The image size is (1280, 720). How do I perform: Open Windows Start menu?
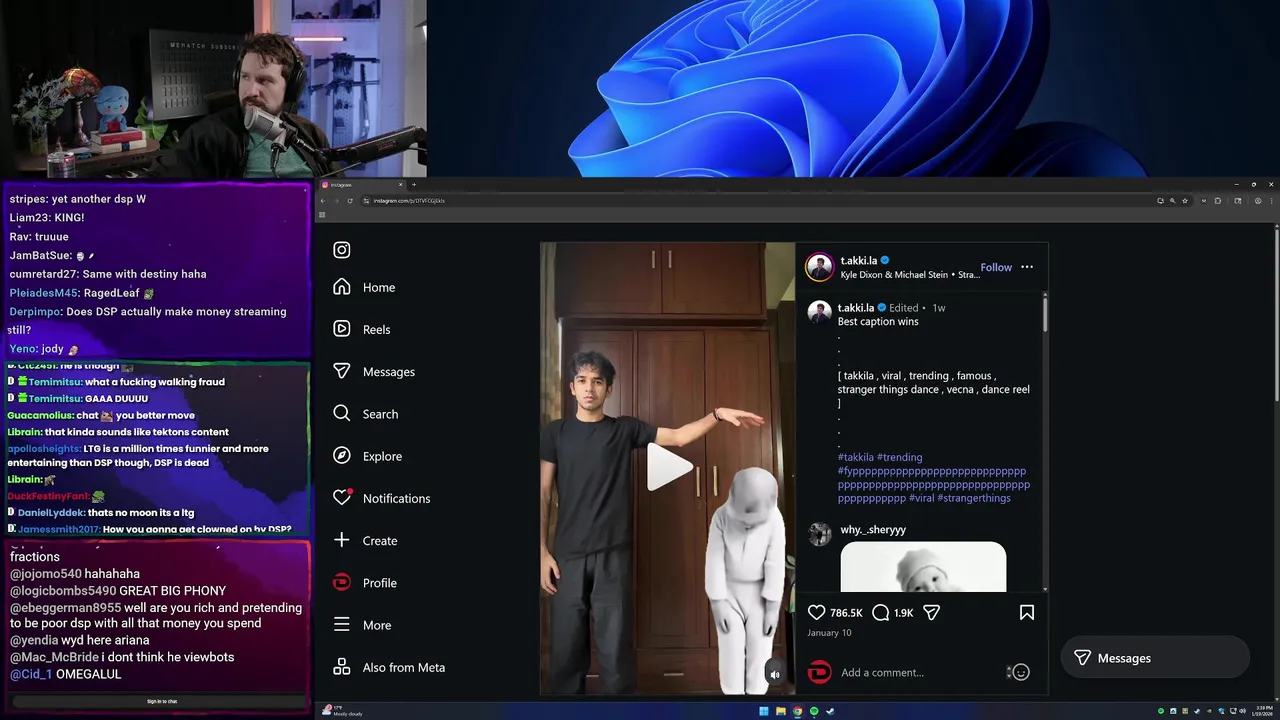click(764, 711)
